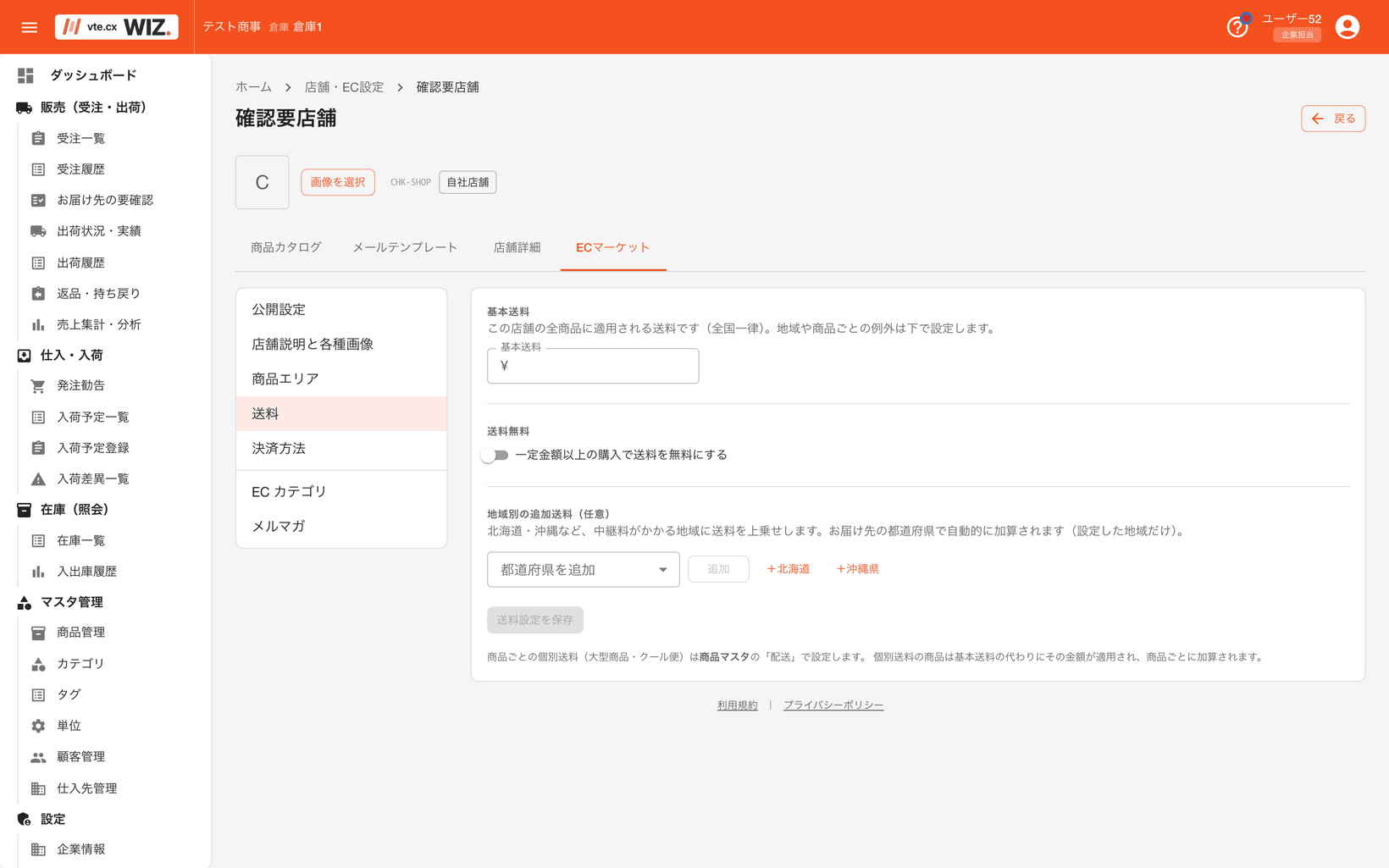
Task: Open the 都道府県を追加 dropdown
Action: [x=584, y=570]
